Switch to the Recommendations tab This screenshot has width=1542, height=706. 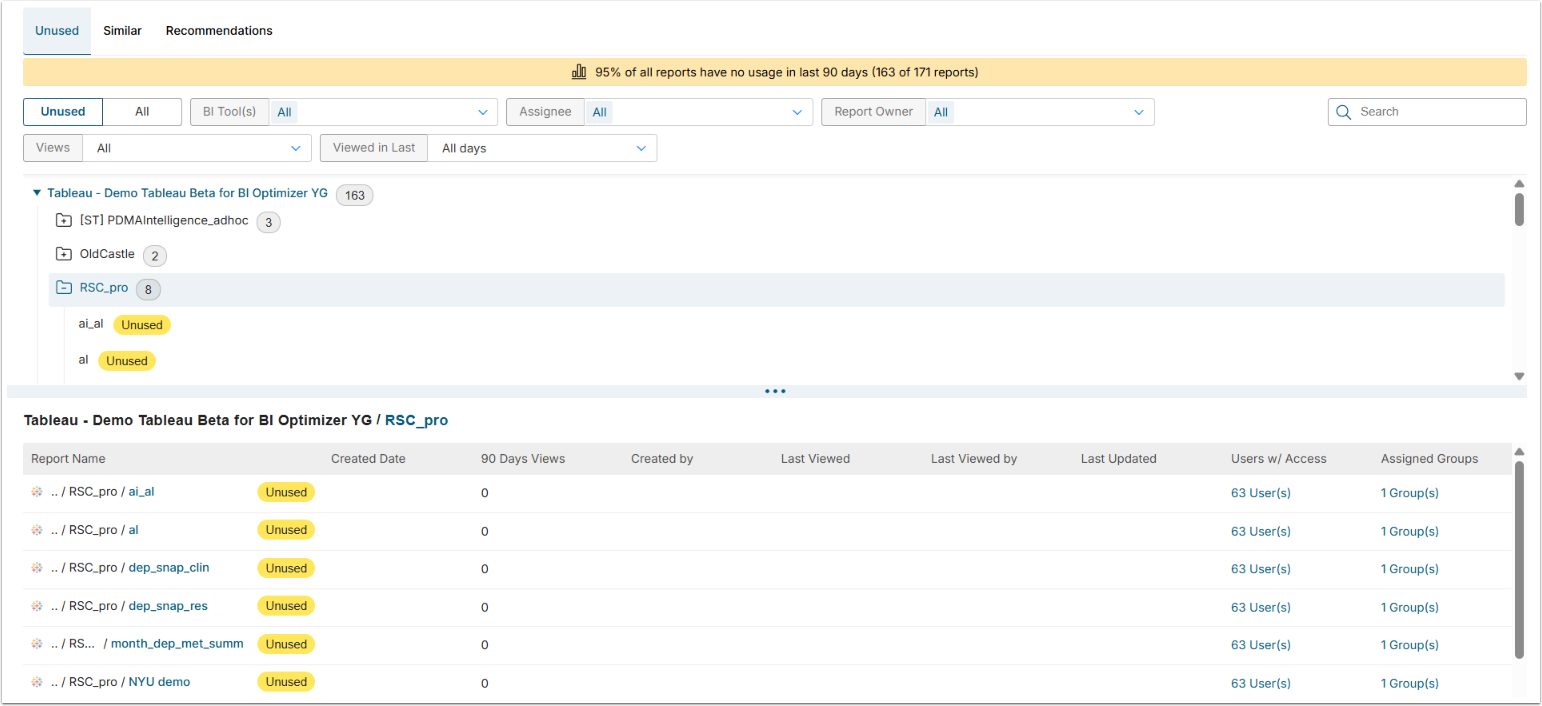coord(219,31)
